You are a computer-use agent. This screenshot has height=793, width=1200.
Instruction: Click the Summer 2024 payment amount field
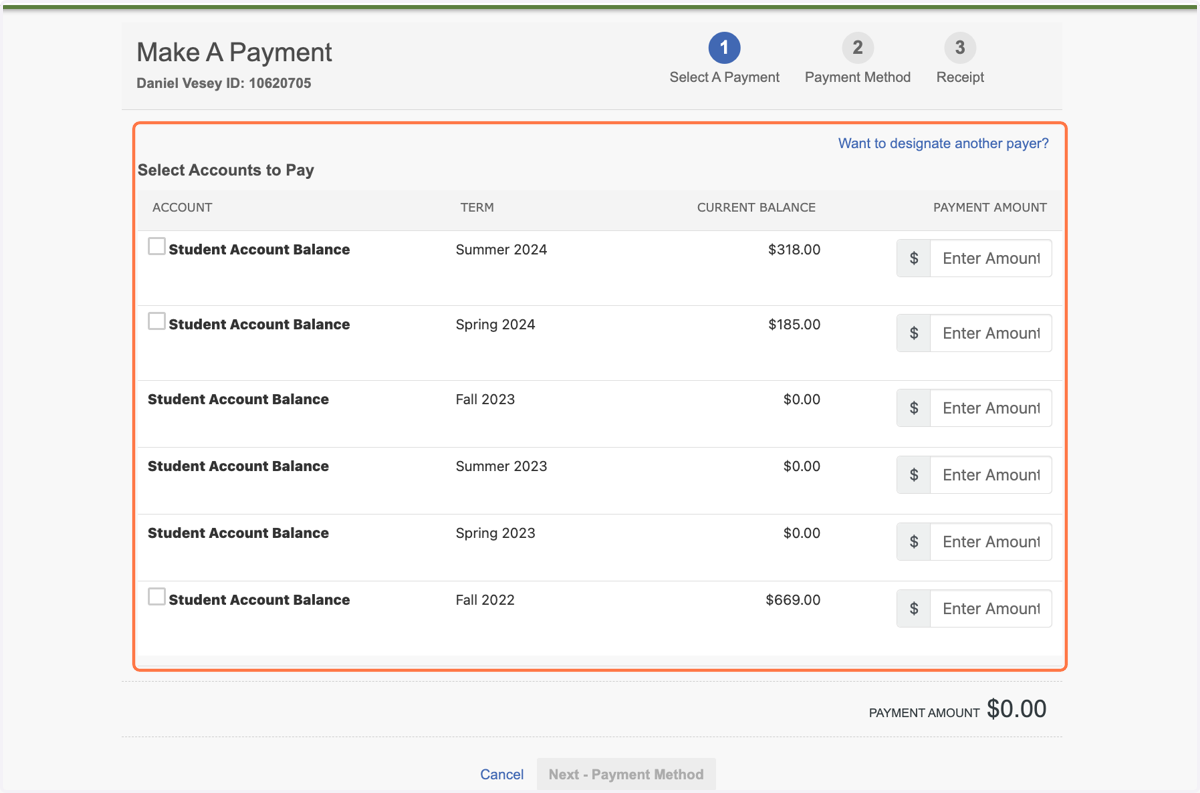point(991,258)
